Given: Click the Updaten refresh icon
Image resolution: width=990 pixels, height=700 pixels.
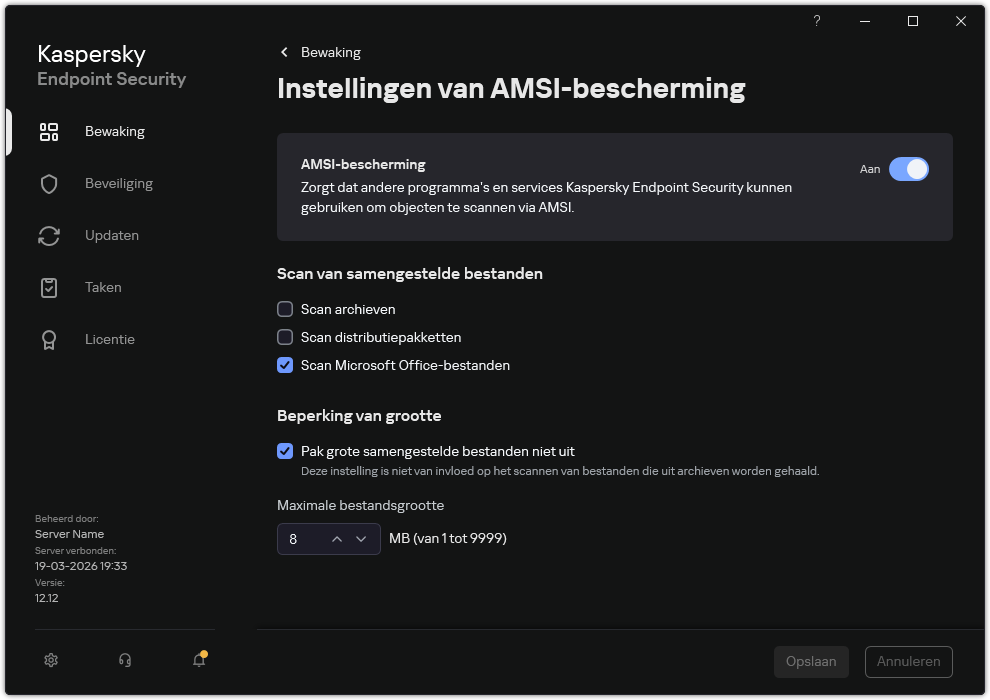Looking at the screenshot, I should click(x=49, y=235).
